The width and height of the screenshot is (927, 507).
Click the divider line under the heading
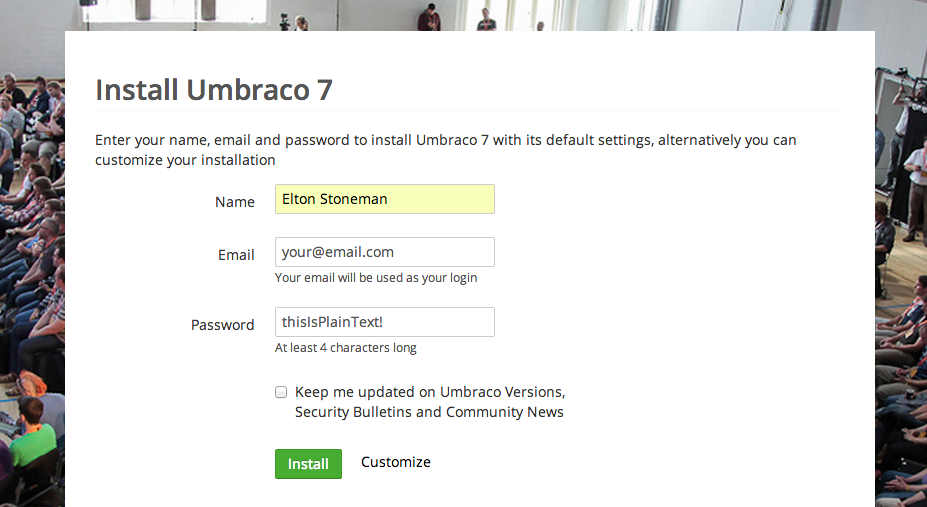click(469, 110)
